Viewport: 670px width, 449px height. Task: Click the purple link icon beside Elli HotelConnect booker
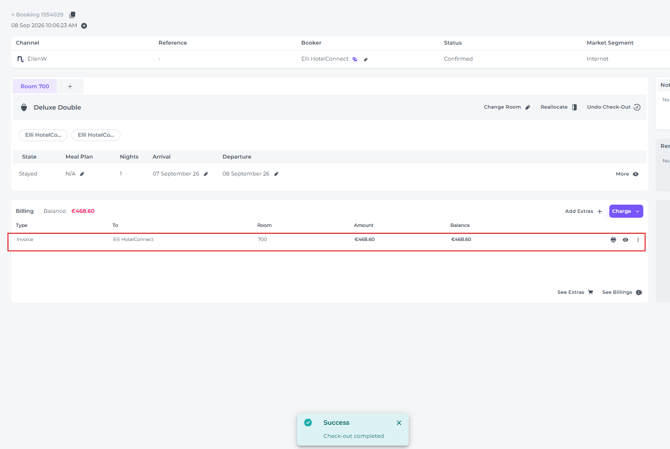pos(355,59)
